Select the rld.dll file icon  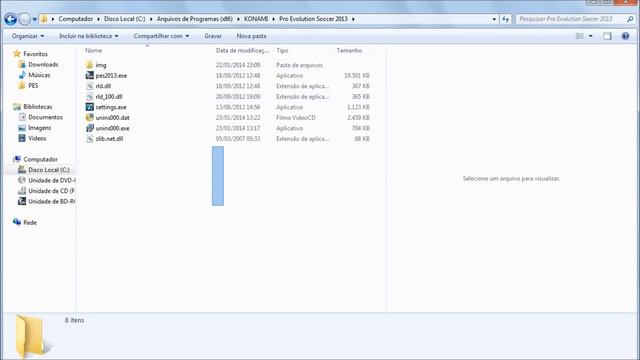click(x=89, y=86)
